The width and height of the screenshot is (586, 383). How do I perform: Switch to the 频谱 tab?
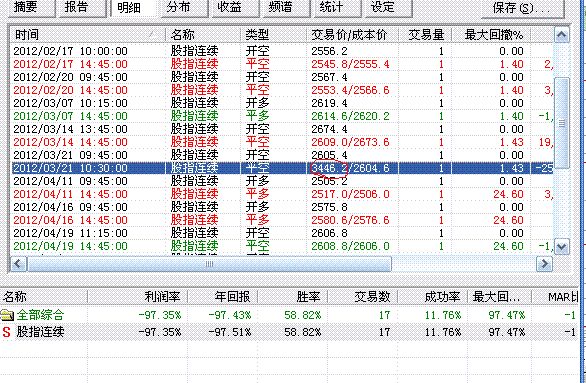(286, 8)
